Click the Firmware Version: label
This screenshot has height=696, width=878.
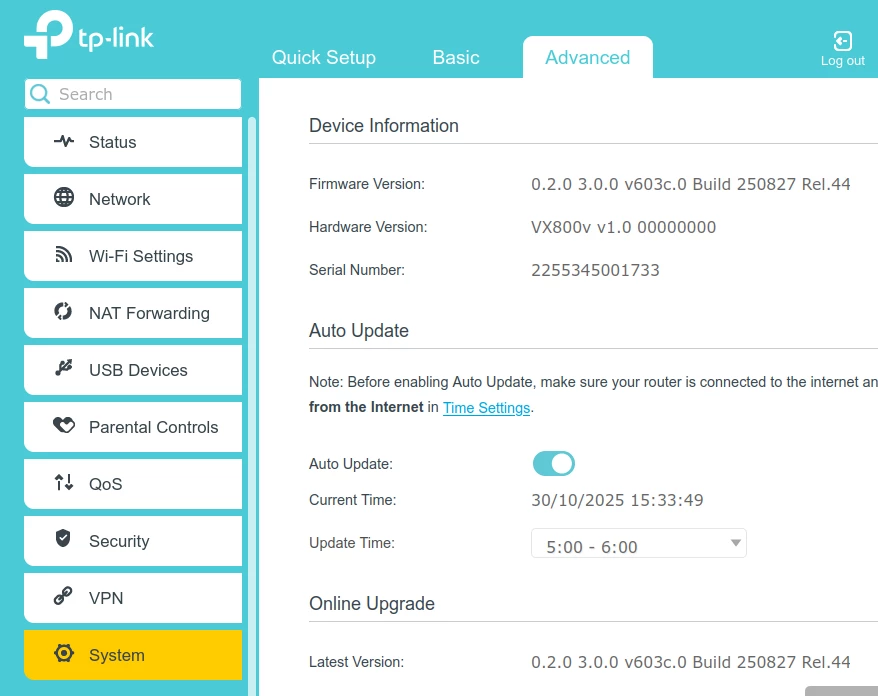[367, 184]
